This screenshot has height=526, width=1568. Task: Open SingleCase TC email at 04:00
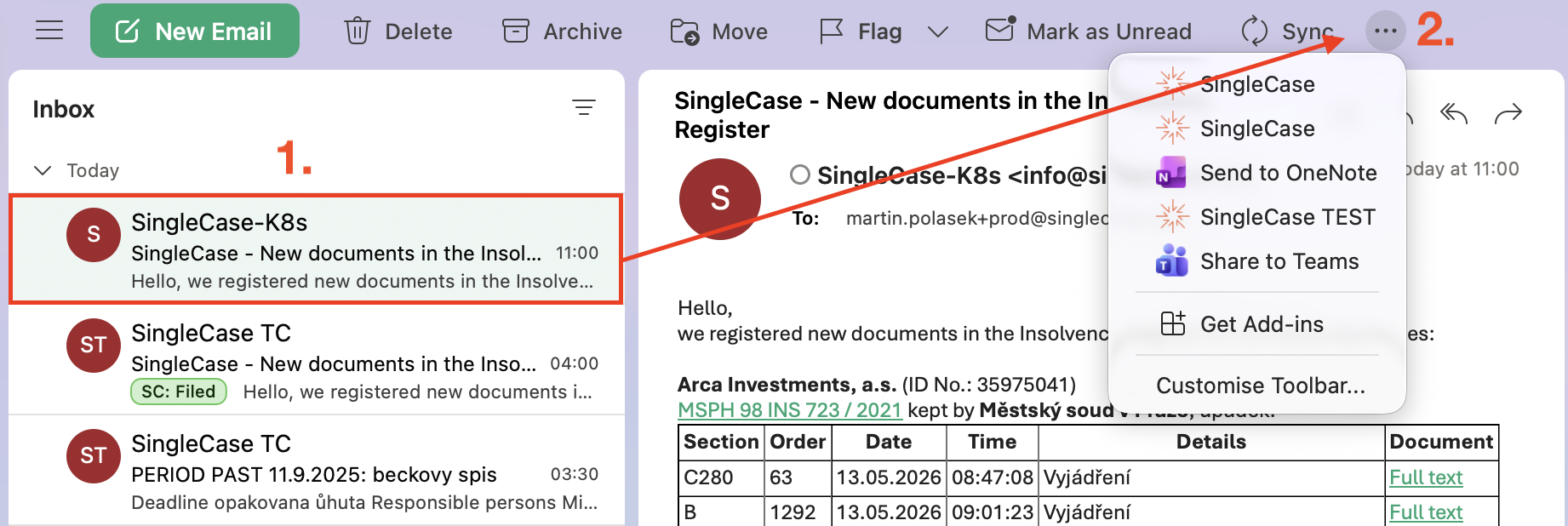[x=316, y=360]
